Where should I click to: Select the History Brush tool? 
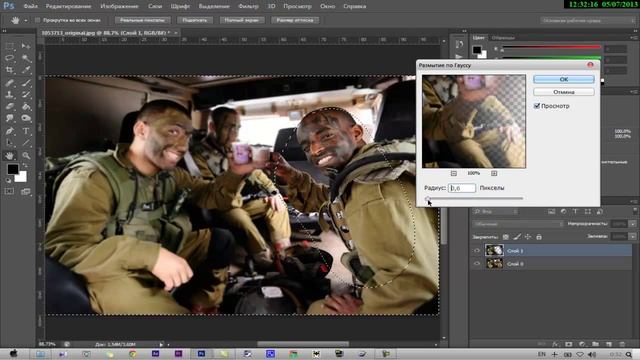tap(26, 95)
